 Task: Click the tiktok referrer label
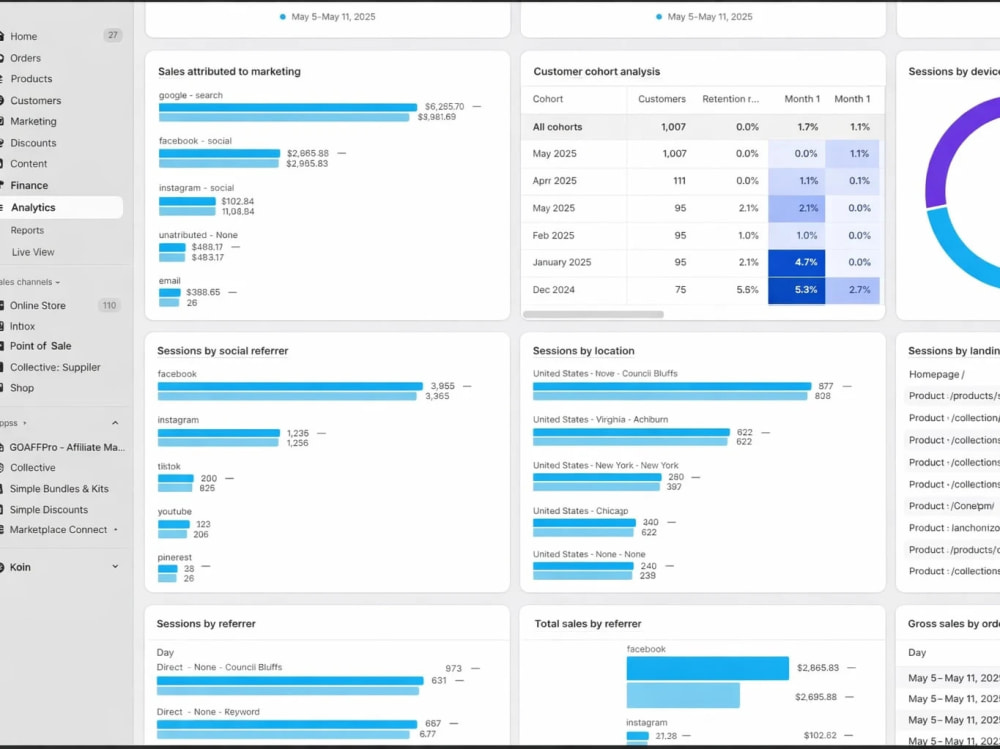169,466
